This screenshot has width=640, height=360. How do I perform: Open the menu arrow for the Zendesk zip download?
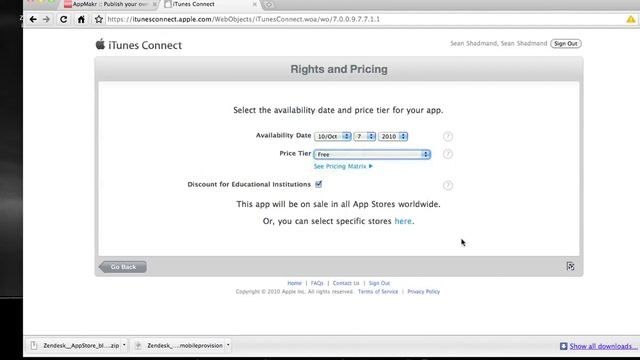(x=124, y=345)
